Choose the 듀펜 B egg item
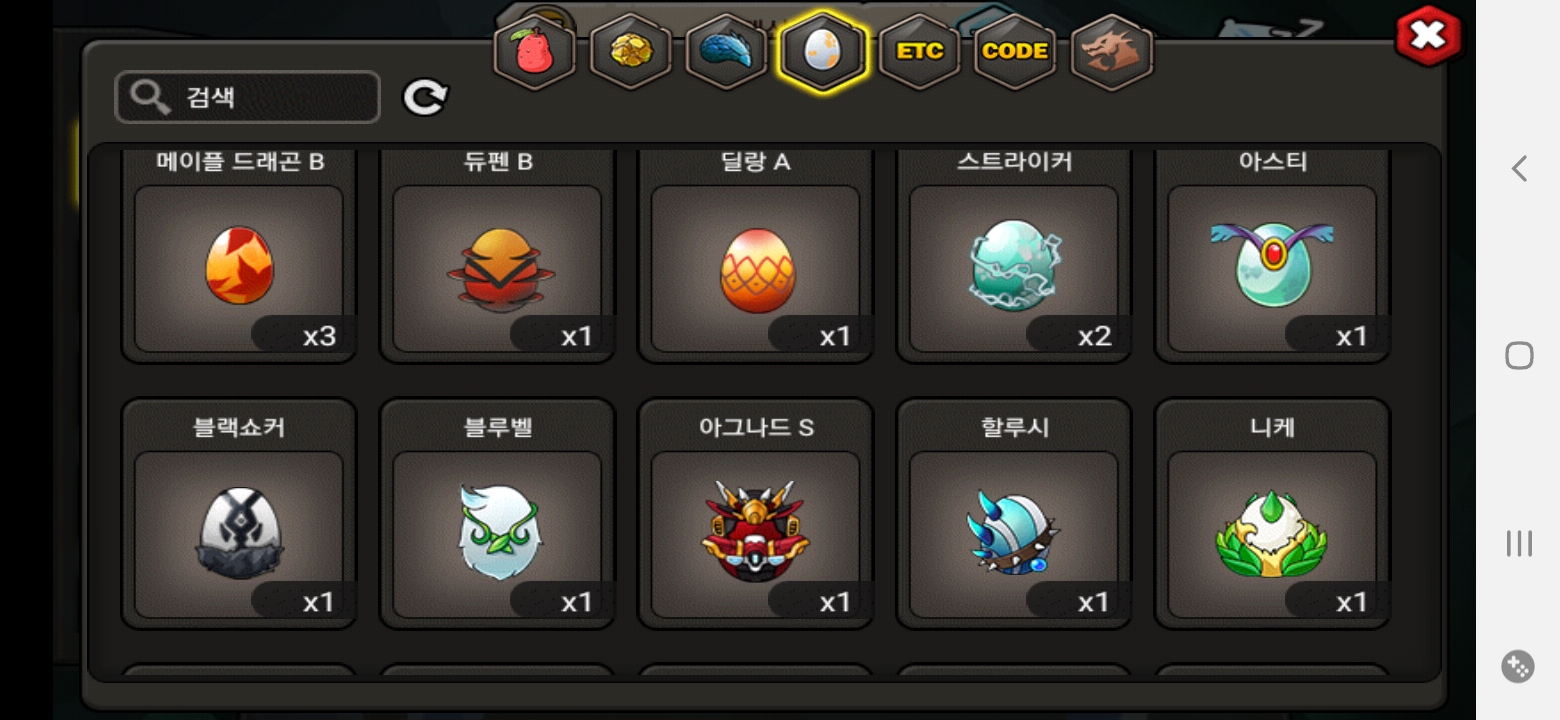This screenshot has width=1560, height=720. (497, 255)
